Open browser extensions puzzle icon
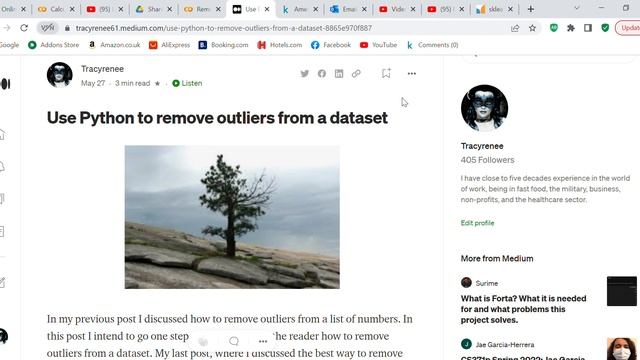 point(571,28)
